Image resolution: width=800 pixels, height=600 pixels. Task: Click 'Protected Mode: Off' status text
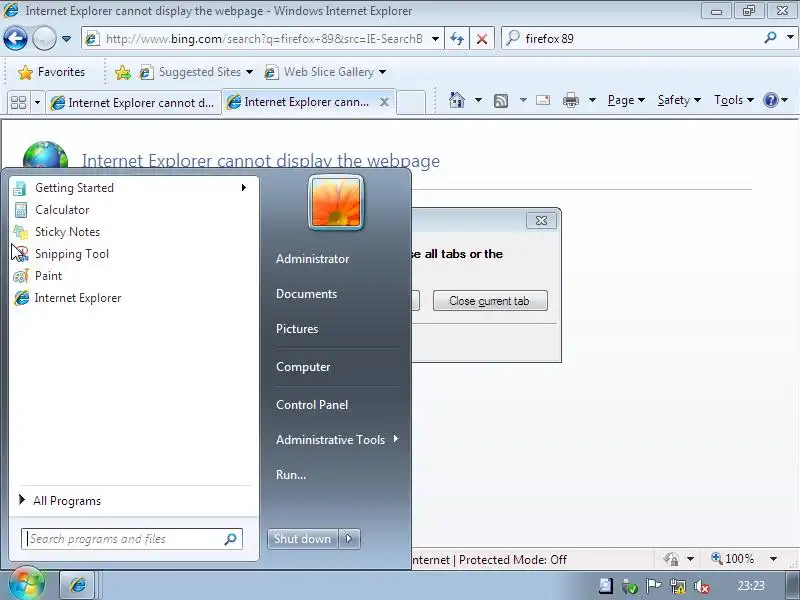coord(513,560)
